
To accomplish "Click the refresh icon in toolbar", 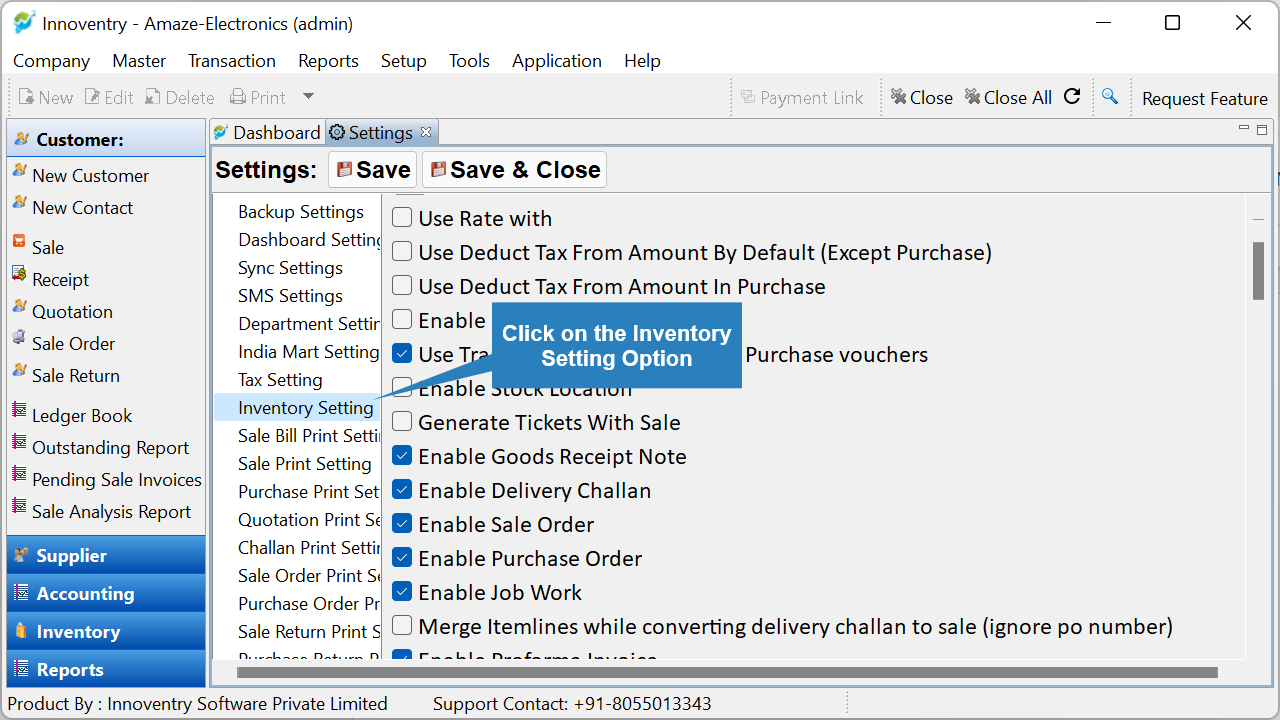I will [1072, 96].
